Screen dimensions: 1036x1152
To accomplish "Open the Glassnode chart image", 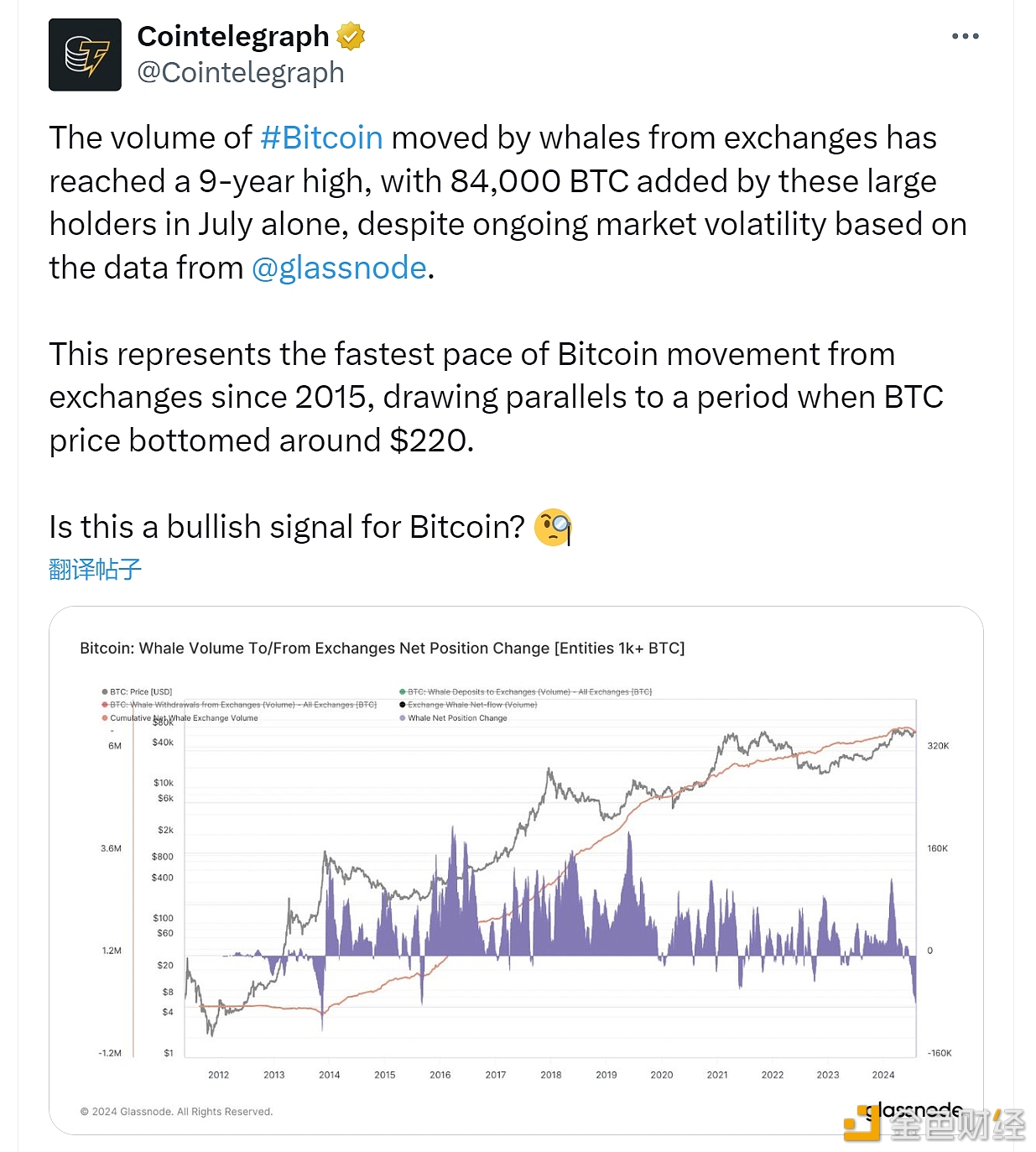I will point(516,870).
